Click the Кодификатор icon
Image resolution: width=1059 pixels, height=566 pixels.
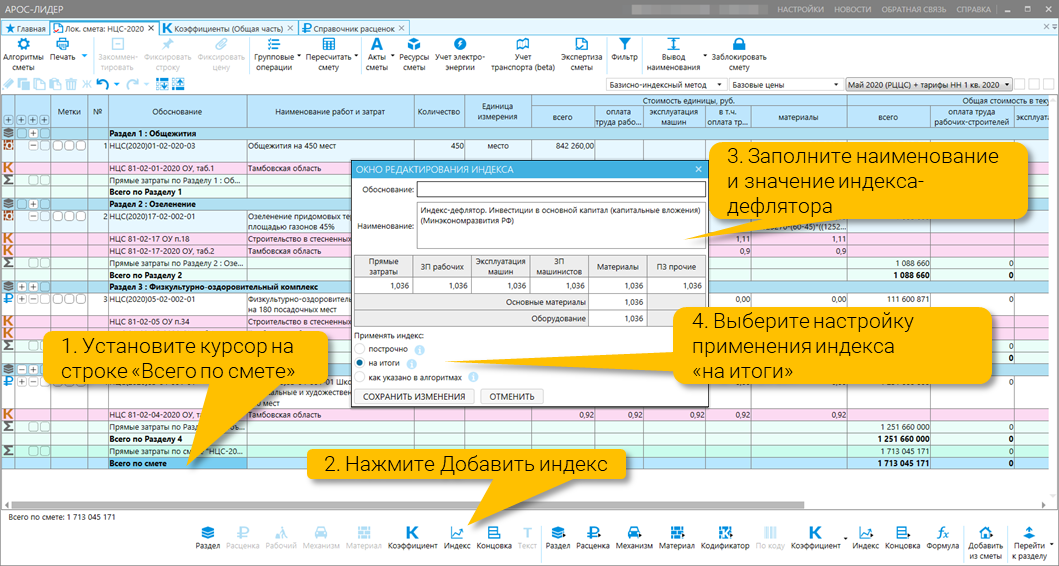coord(725,533)
